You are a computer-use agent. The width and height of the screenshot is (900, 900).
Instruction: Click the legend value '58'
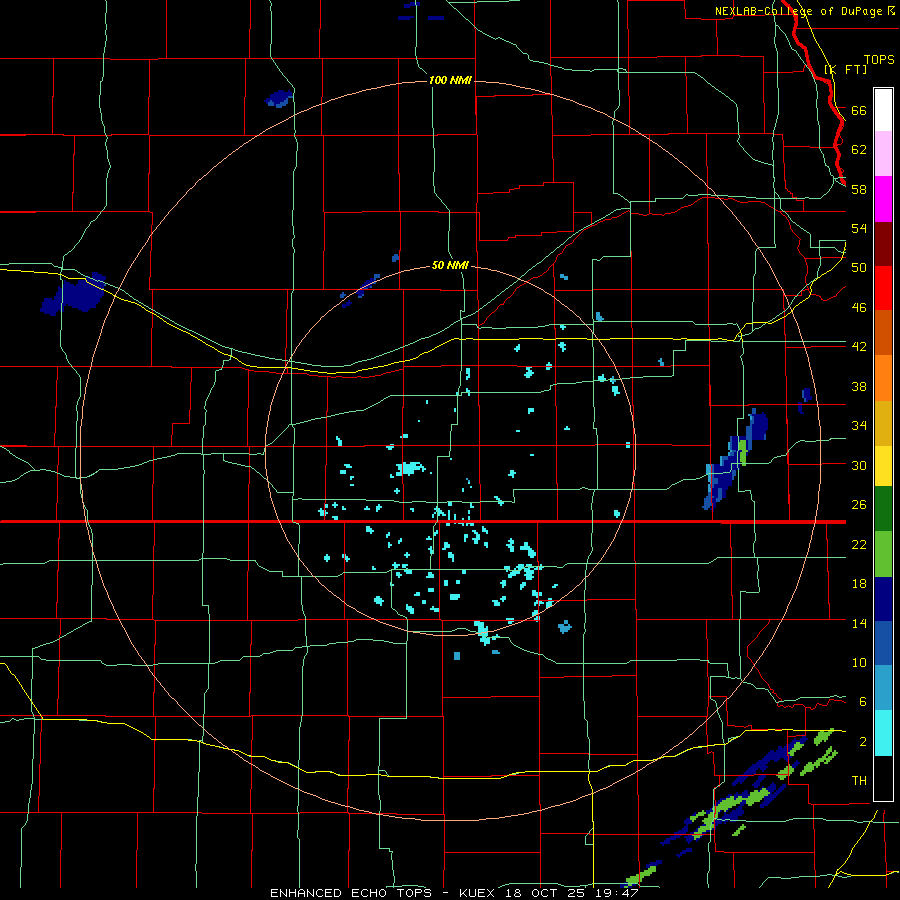pos(859,189)
